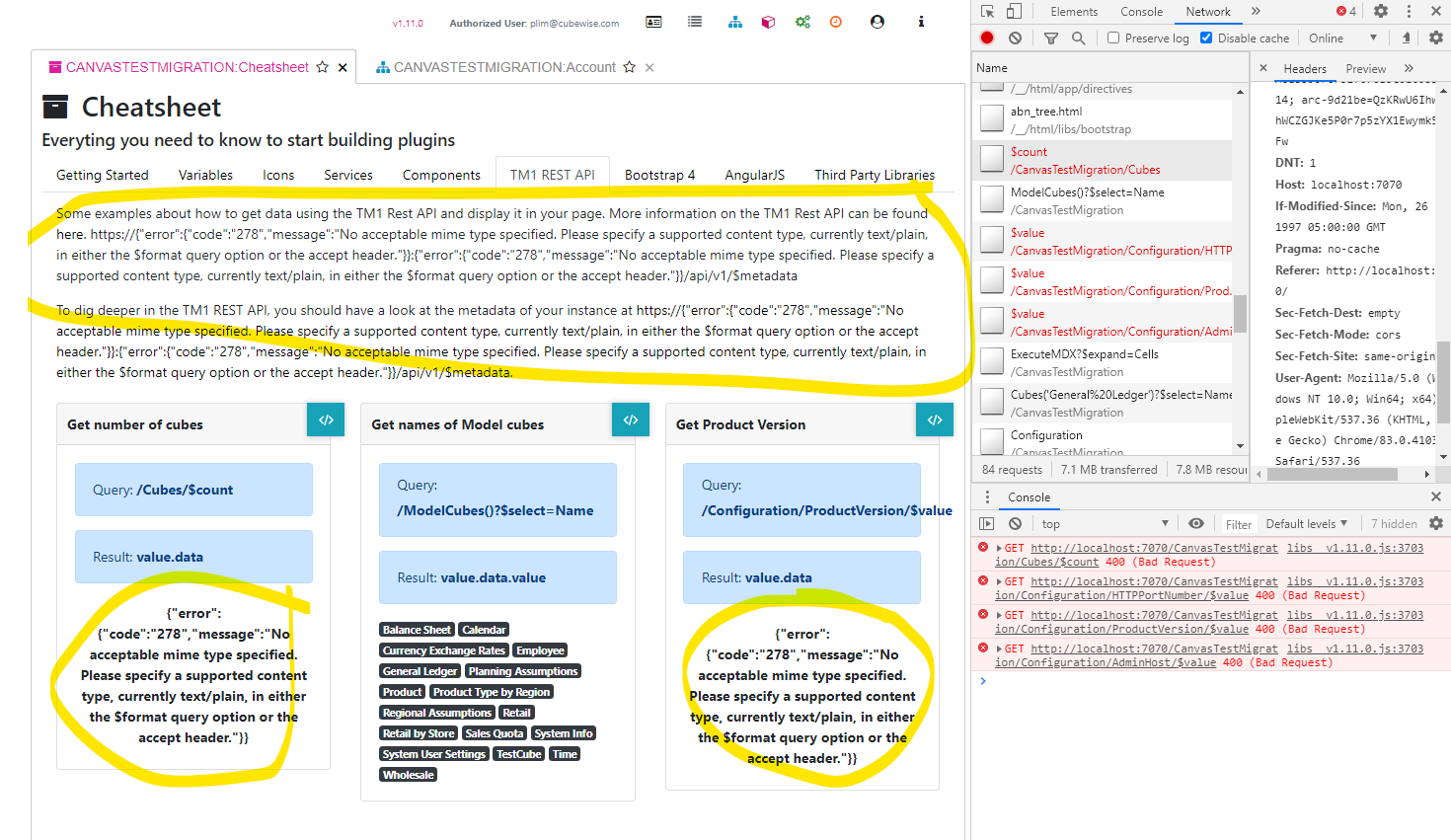Open the list icon in top toolbar

coord(695,22)
